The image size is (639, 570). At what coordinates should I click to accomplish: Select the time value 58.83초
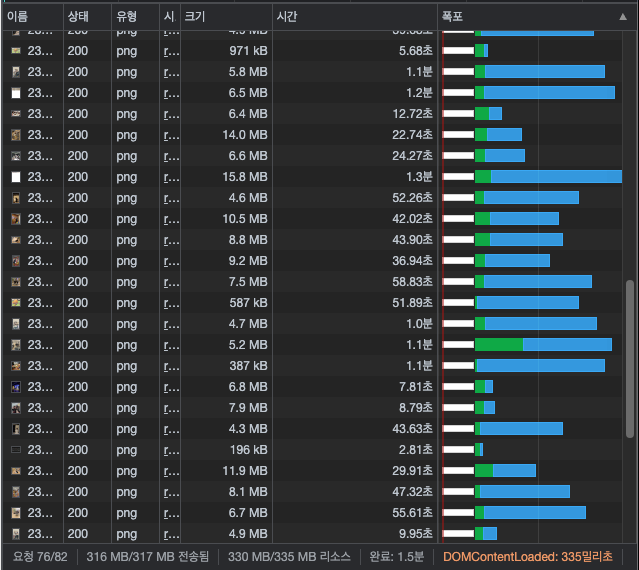click(412, 282)
